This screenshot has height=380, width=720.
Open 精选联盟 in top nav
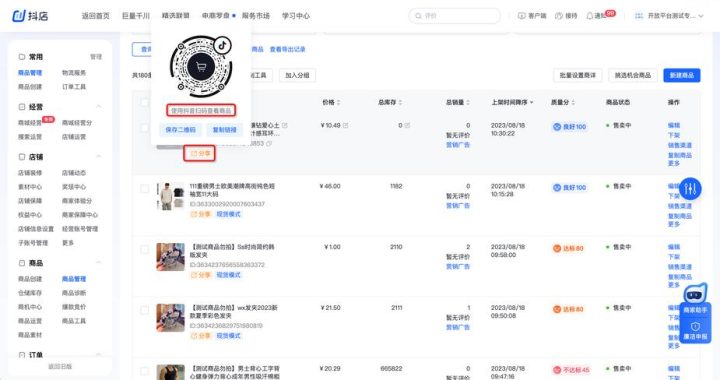[x=175, y=16]
